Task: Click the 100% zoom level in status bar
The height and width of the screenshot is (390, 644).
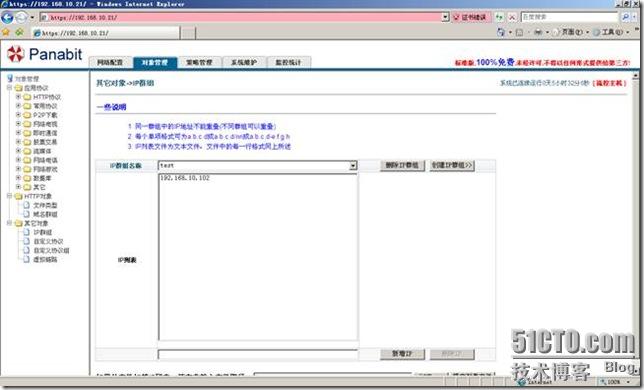Action: 613,382
